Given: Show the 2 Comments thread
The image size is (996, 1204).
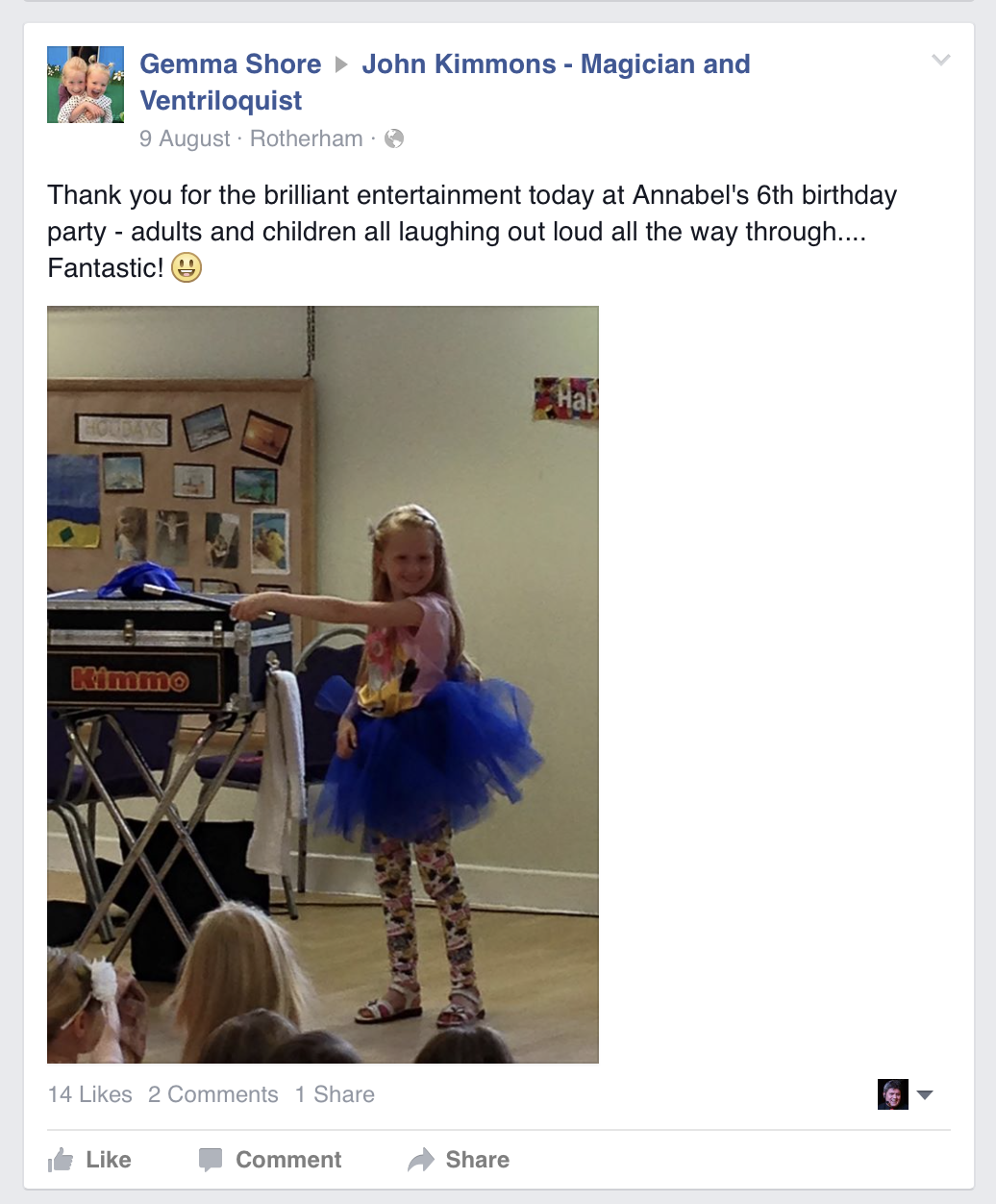Looking at the screenshot, I should coord(213,1094).
